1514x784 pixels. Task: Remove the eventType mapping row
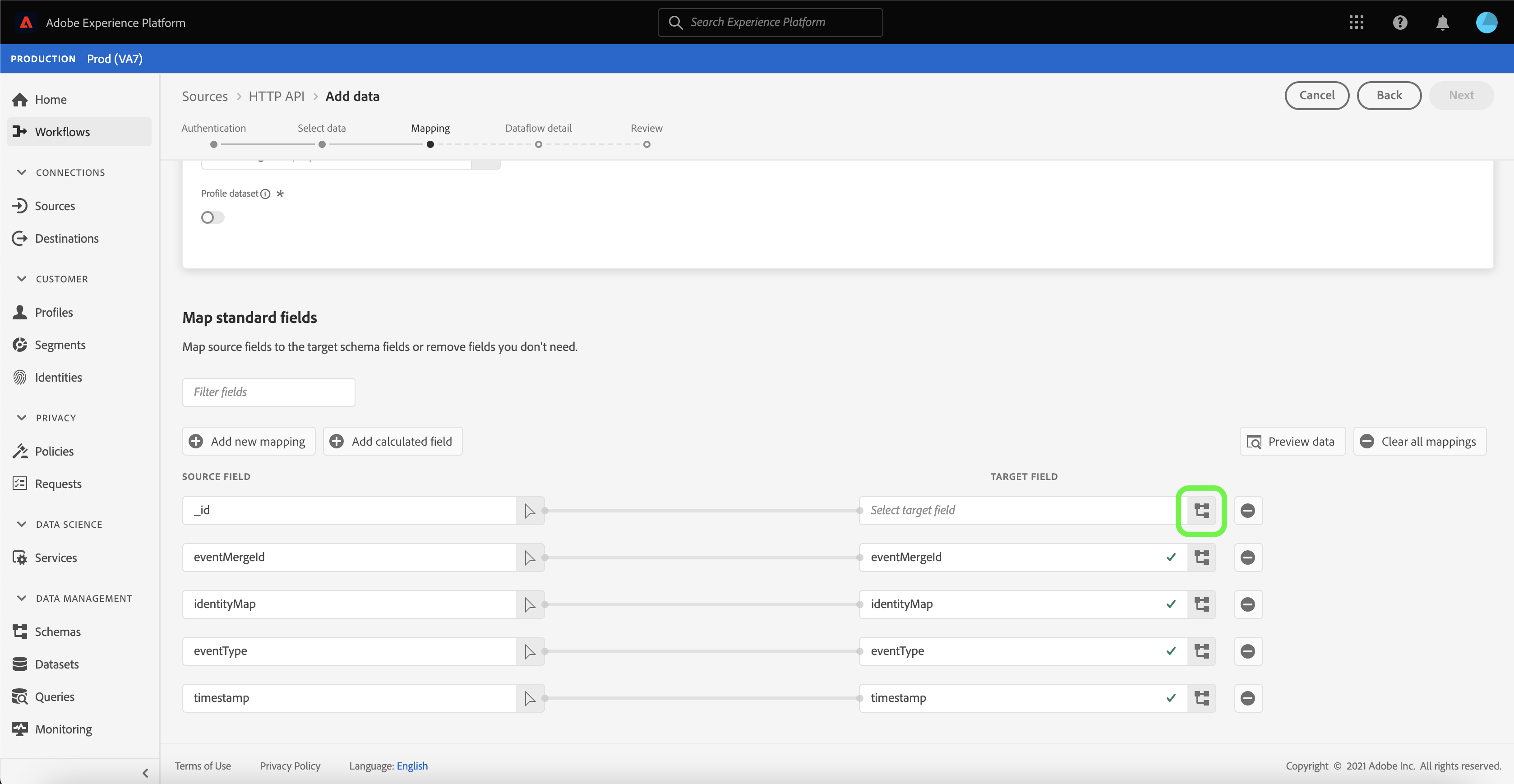(1248, 651)
